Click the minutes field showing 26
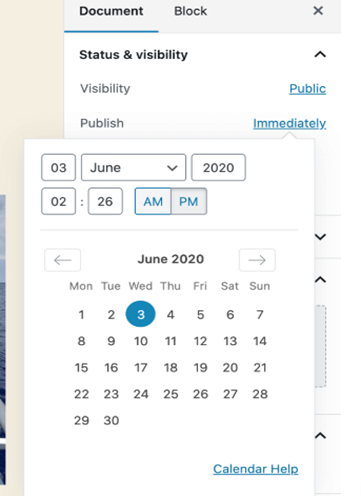This screenshot has width=361, height=496. (x=105, y=201)
